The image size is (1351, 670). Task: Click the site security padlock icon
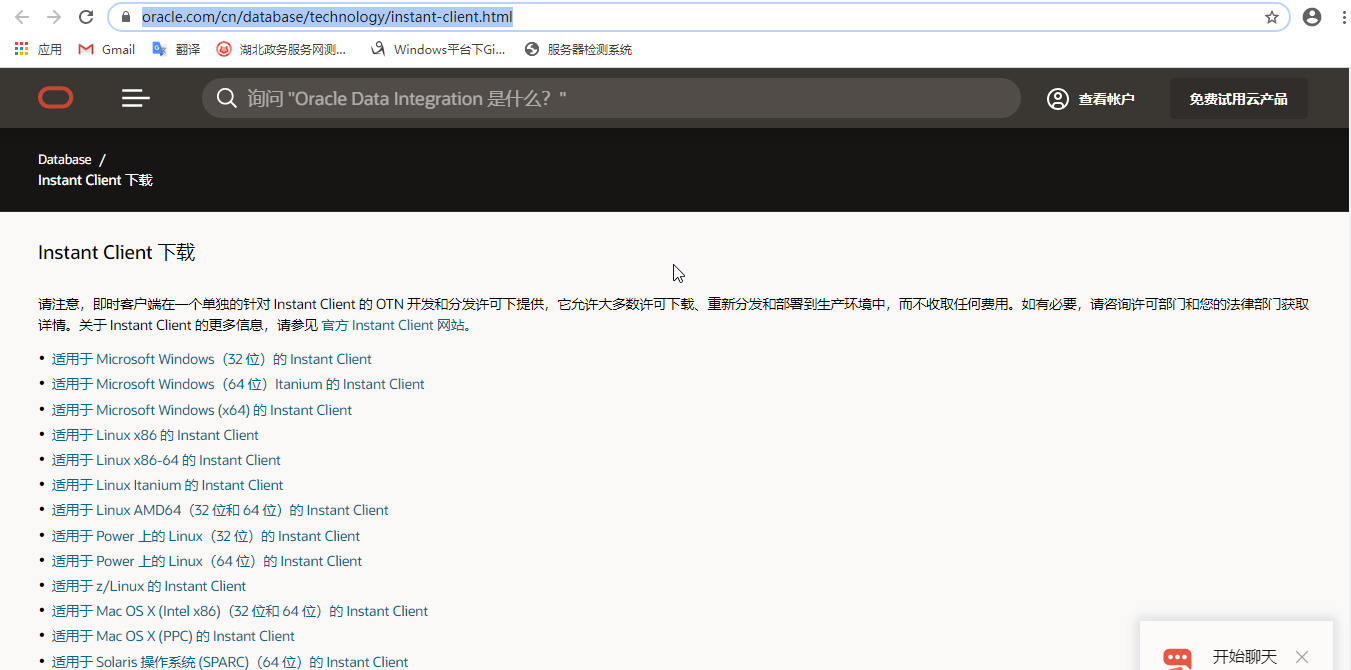tap(125, 16)
